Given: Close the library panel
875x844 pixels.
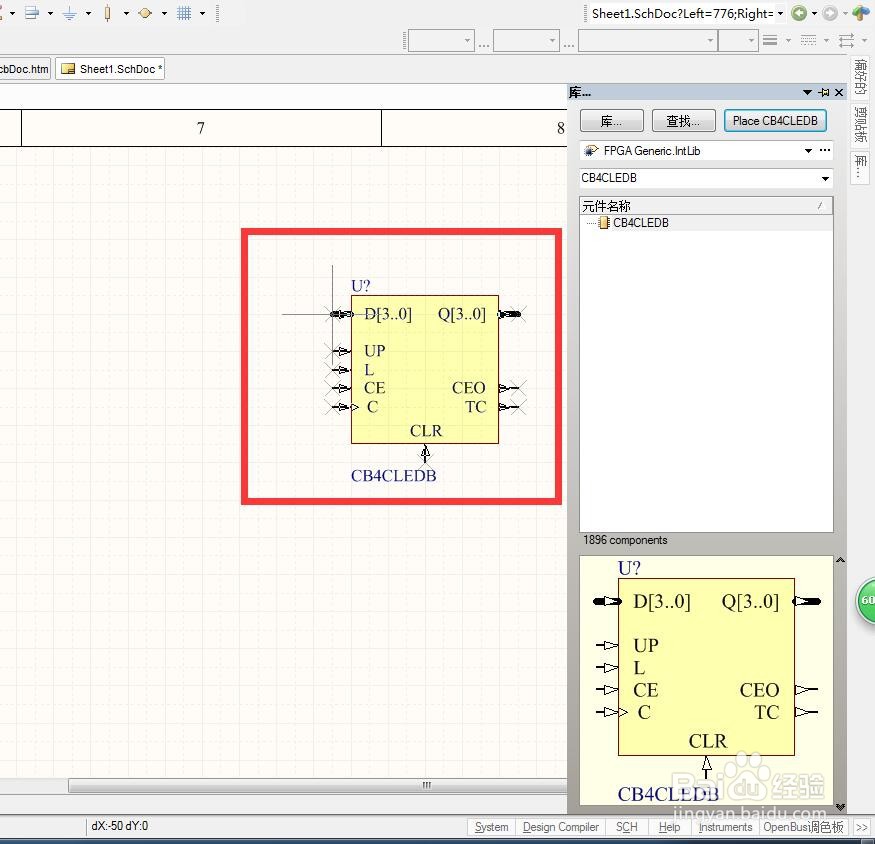Looking at the screenshot, I should tap(839, 93).
